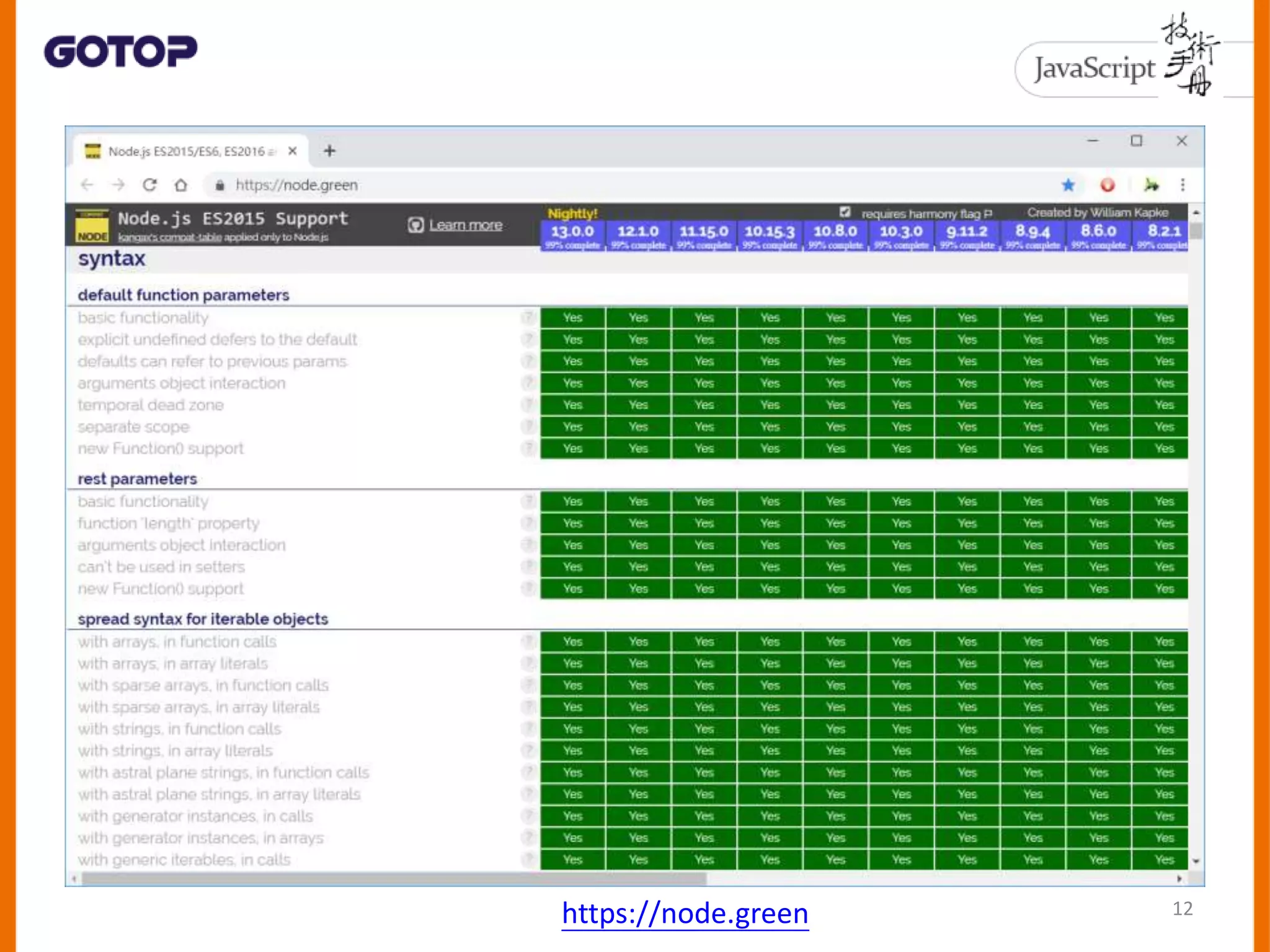Viewport: 1270px width, 952px height.
Task: Click the padlock site info icon
Action: click(220, 185)
